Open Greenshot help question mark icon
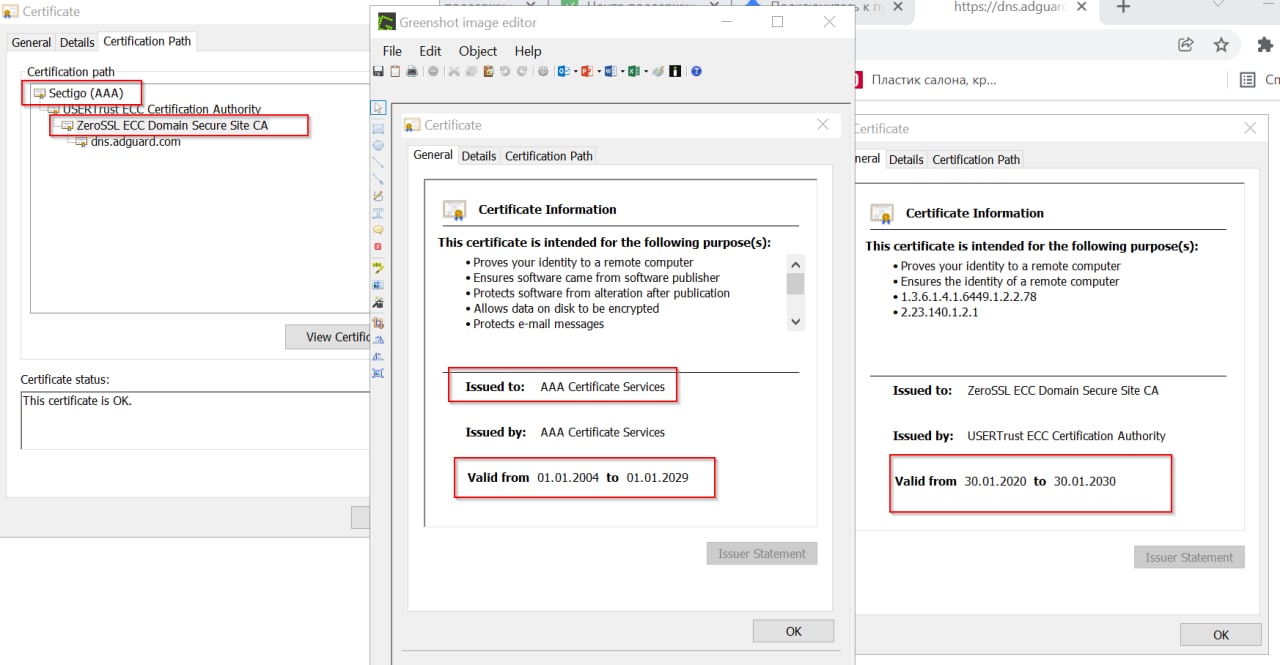The height and width of the screenshot is (665, 1280). [696, 71]
